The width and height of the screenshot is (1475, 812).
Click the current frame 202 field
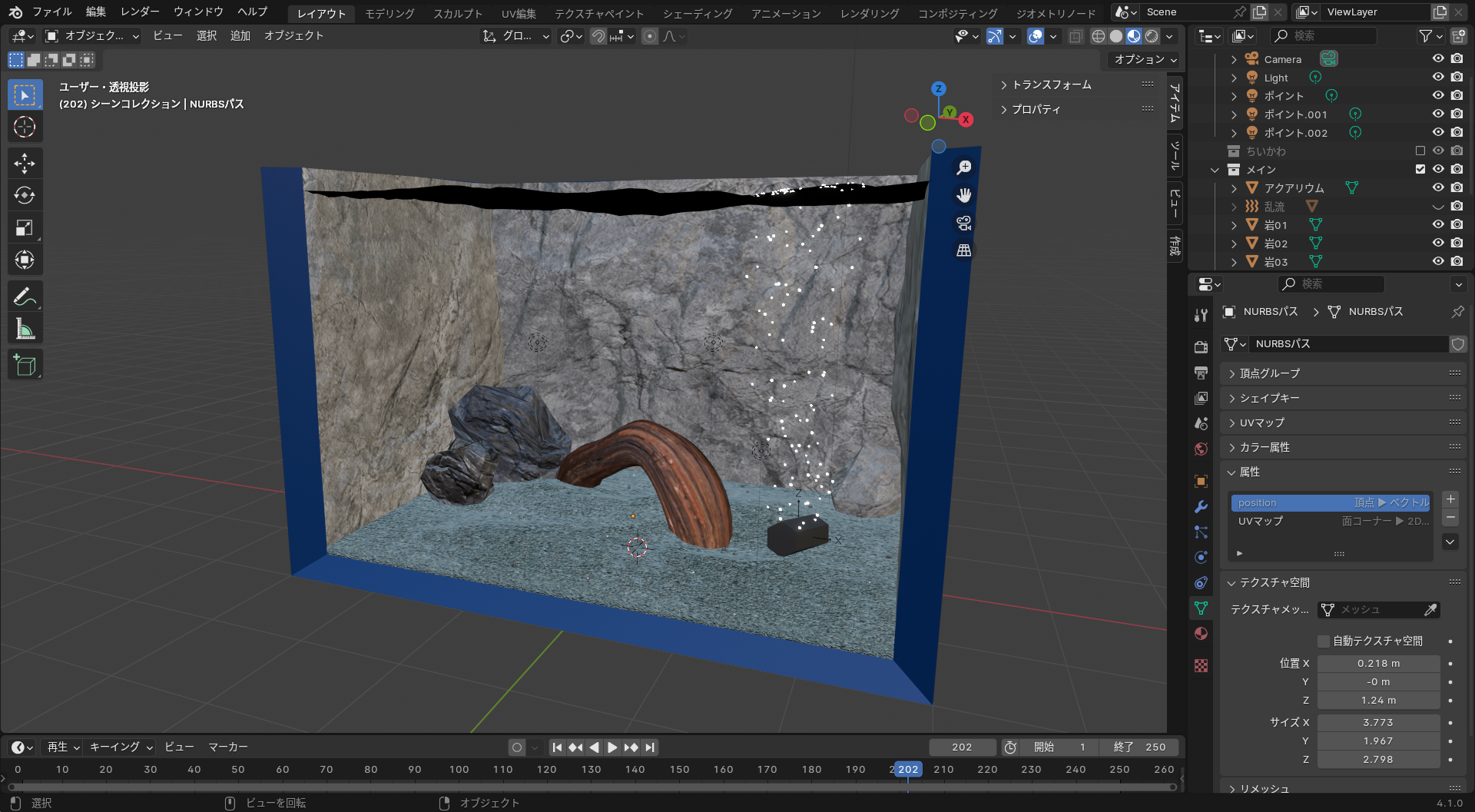(x=962, y=747)
